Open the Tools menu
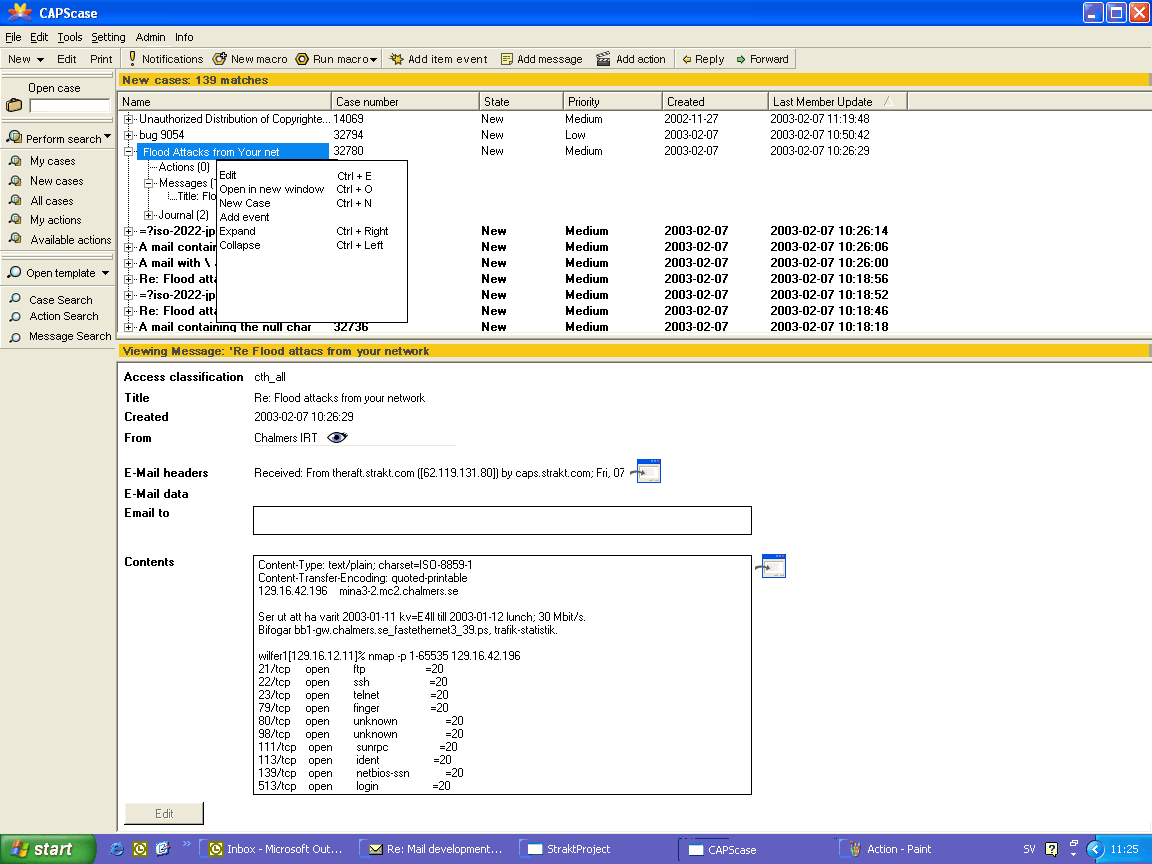Viewport: 1152px width, 864px height. [x=70, y=37]
